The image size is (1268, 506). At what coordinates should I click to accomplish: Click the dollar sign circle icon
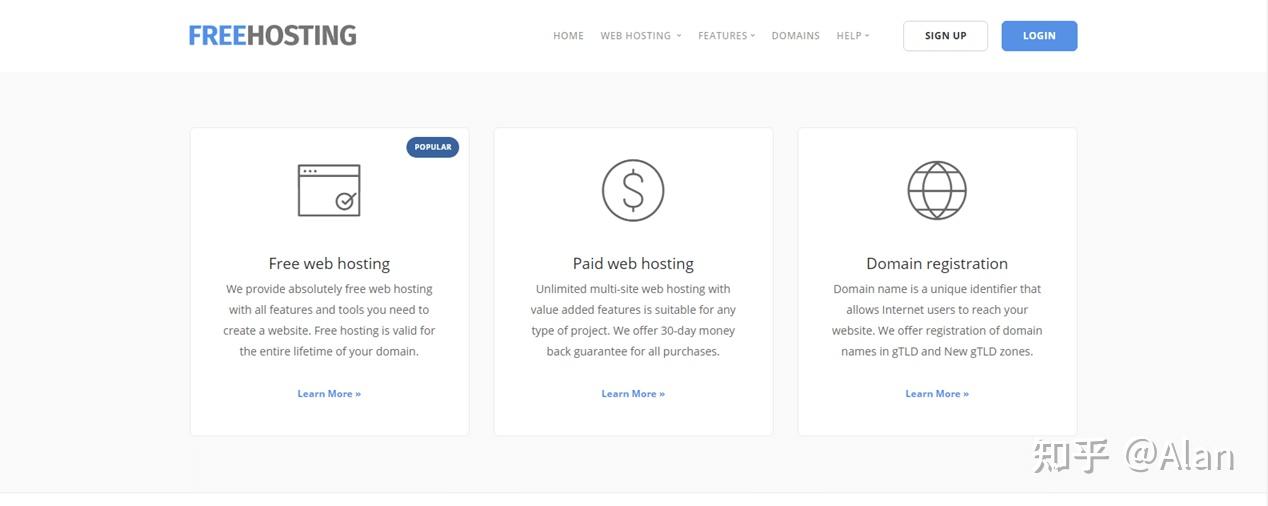point(633,190)
